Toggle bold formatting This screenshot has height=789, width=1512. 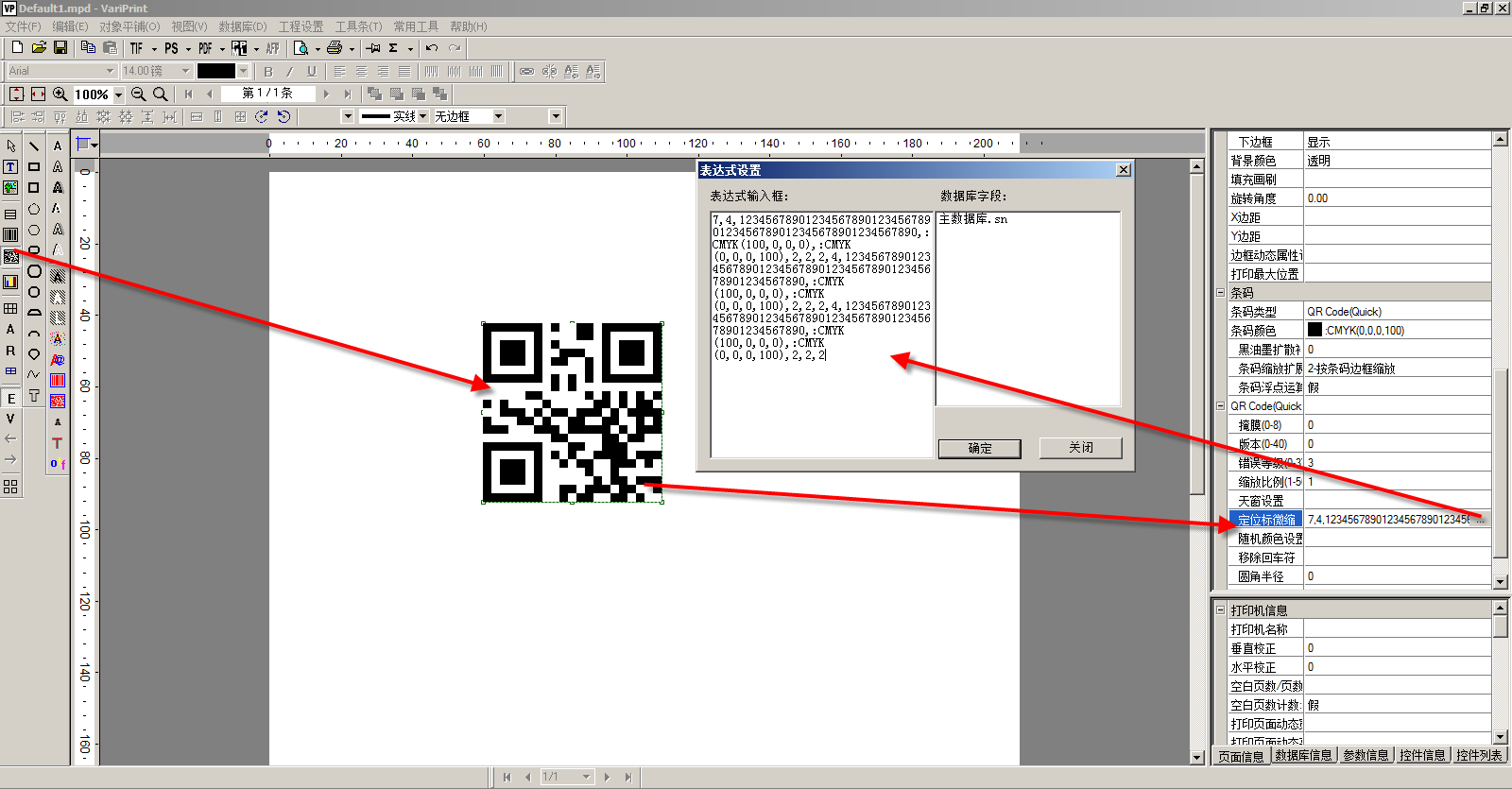pos(268,71)
